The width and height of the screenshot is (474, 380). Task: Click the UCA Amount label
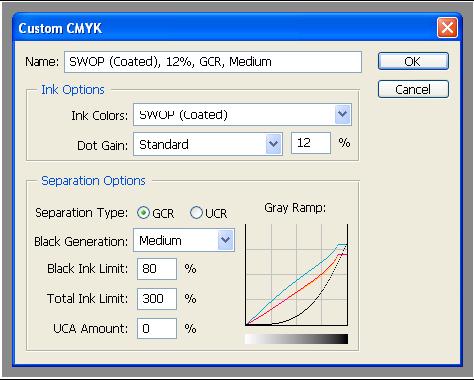click(90, 329)
